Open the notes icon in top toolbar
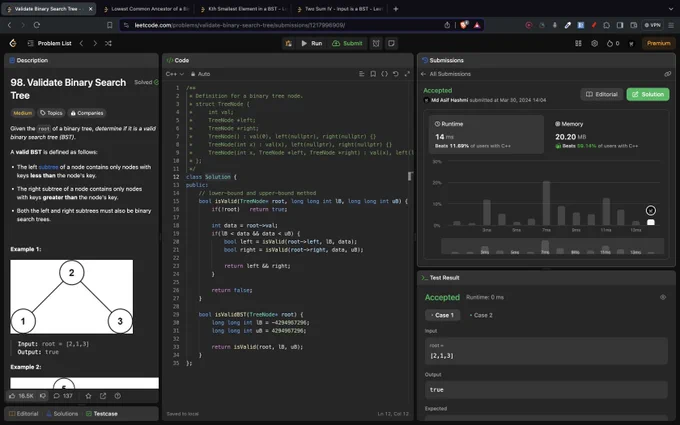Screen dimensions: 680x425 391,43
